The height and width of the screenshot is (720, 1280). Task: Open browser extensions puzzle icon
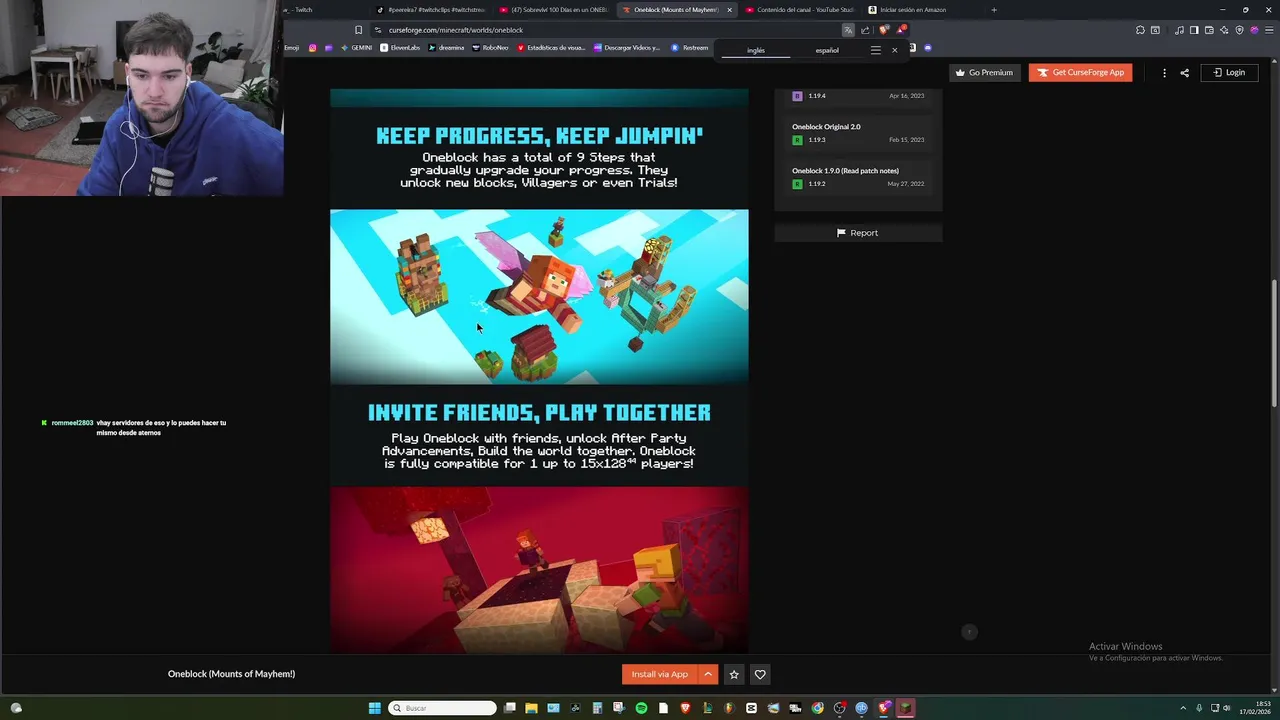pyautogui.click(x=1140, y=30)
